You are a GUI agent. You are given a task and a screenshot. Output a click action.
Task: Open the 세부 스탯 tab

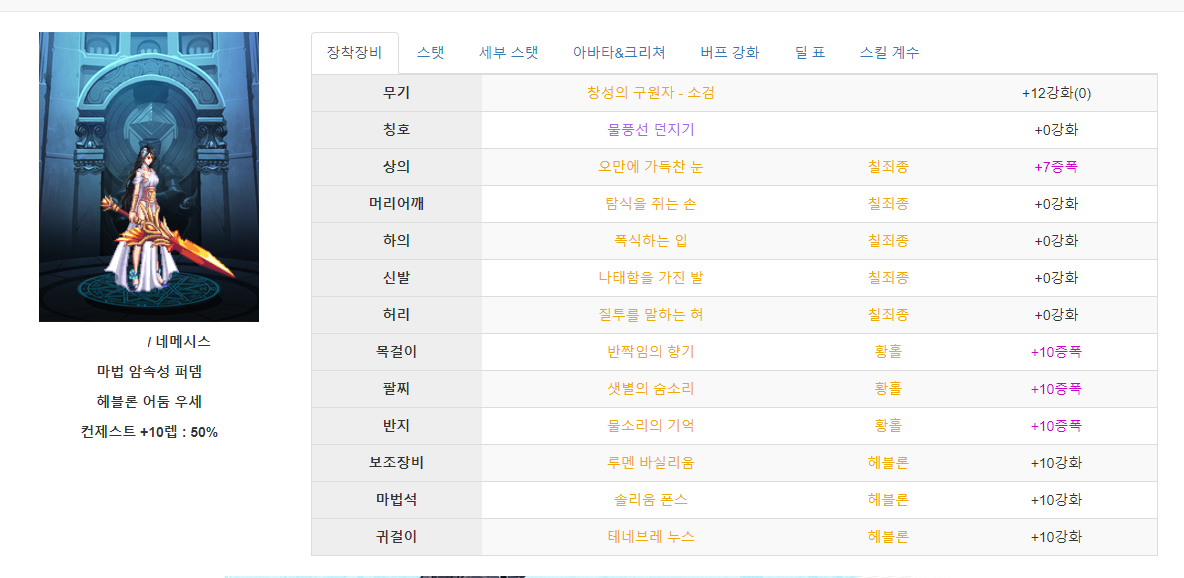coord(509,53)
